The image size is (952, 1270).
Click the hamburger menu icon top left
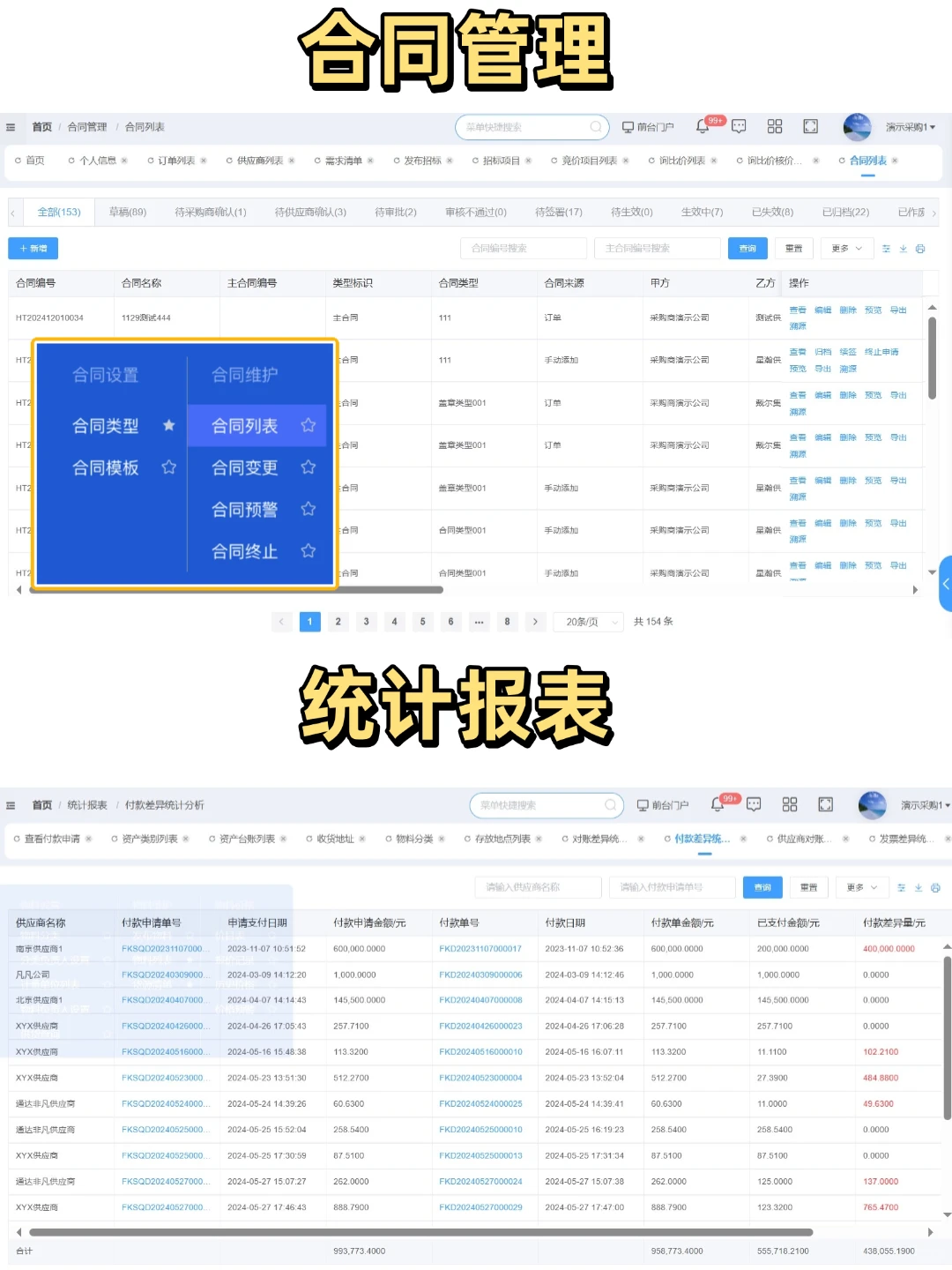coord(11,126)
